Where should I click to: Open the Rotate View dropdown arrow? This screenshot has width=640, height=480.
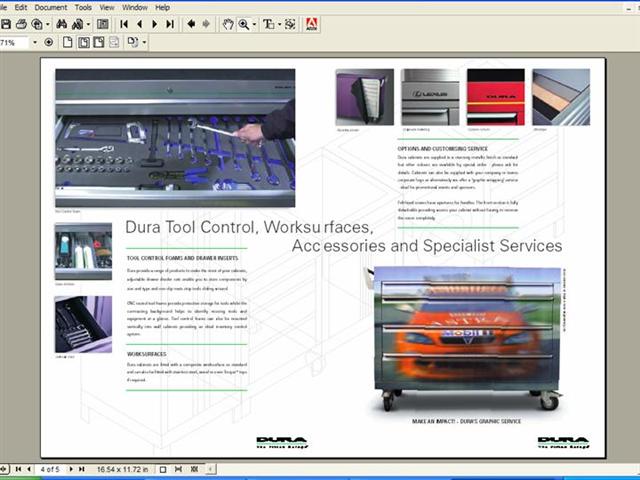144,42
